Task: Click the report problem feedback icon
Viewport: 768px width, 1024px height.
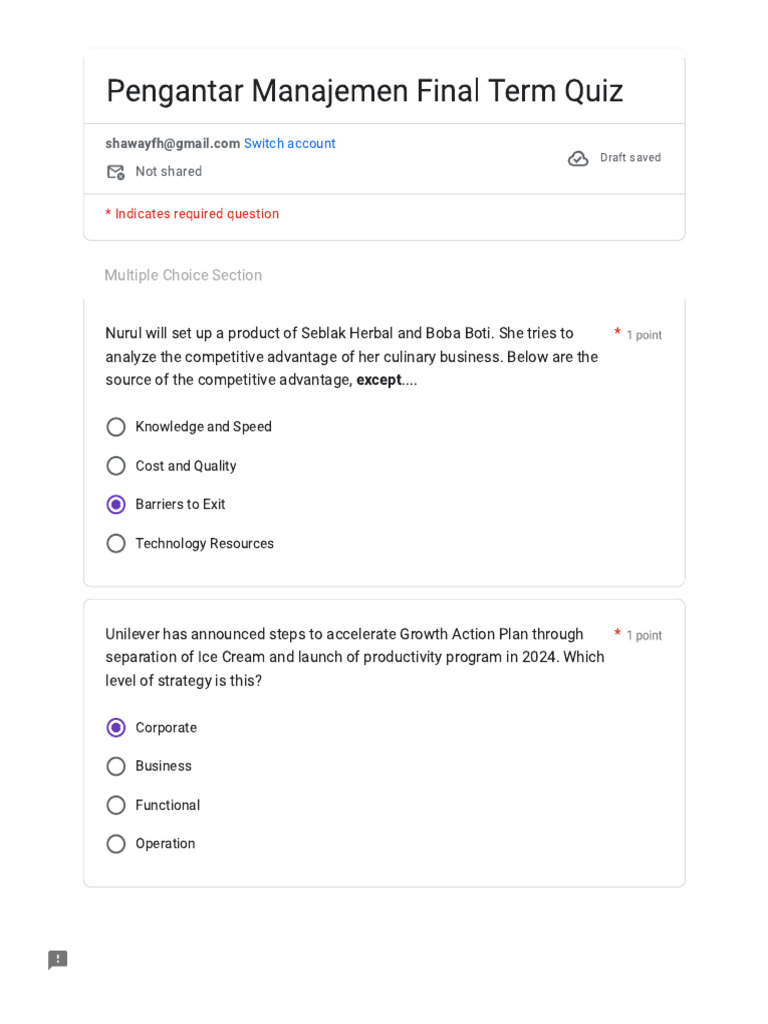Action: click(x=58, y=960)
